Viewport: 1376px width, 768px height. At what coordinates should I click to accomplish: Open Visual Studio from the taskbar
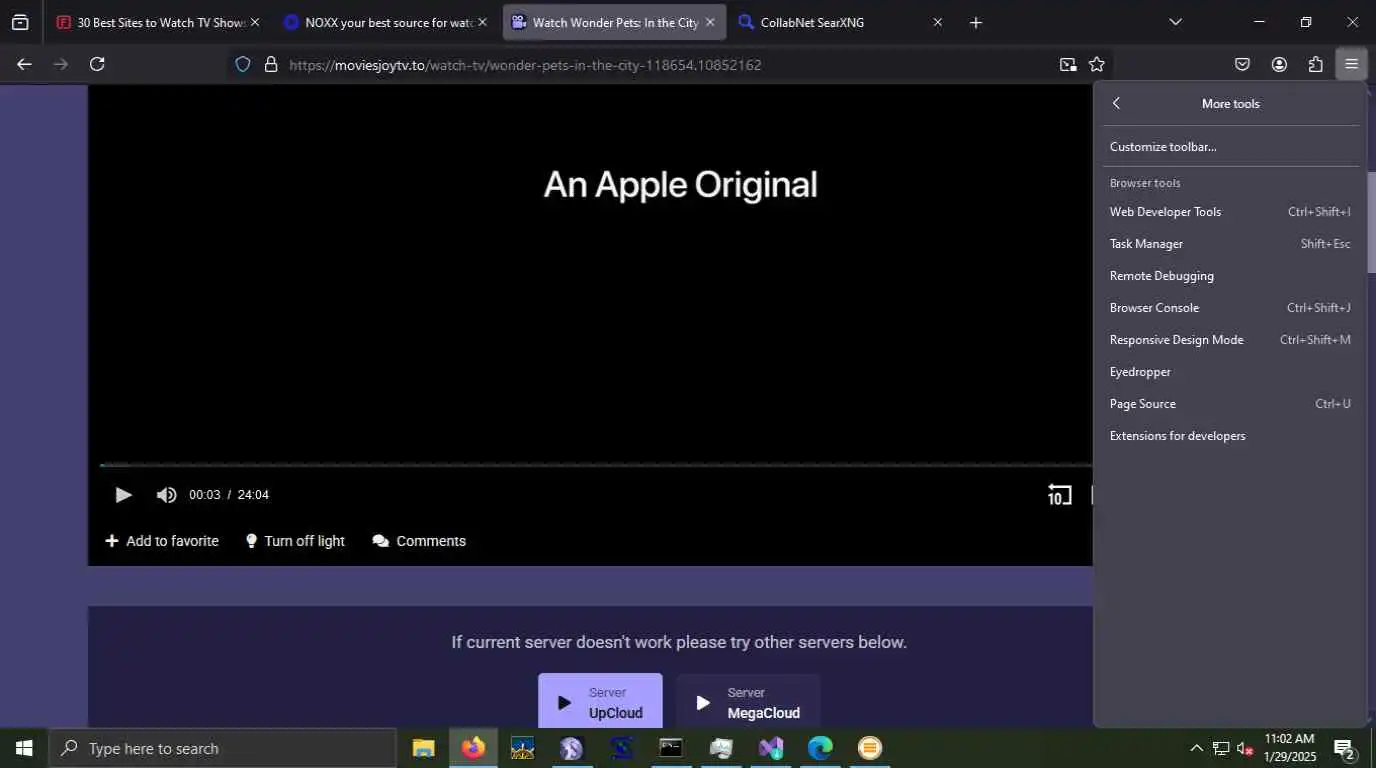click(x=770, y=748)
